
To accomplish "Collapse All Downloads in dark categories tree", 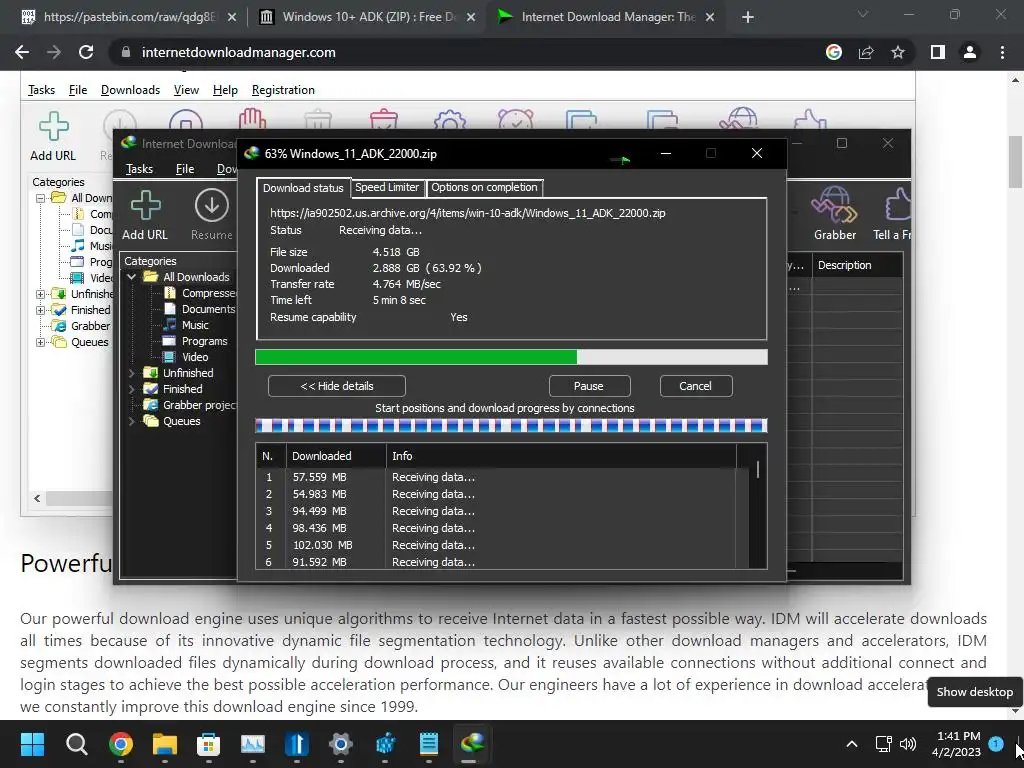I will pyautogui.click(x=131, y=277).
